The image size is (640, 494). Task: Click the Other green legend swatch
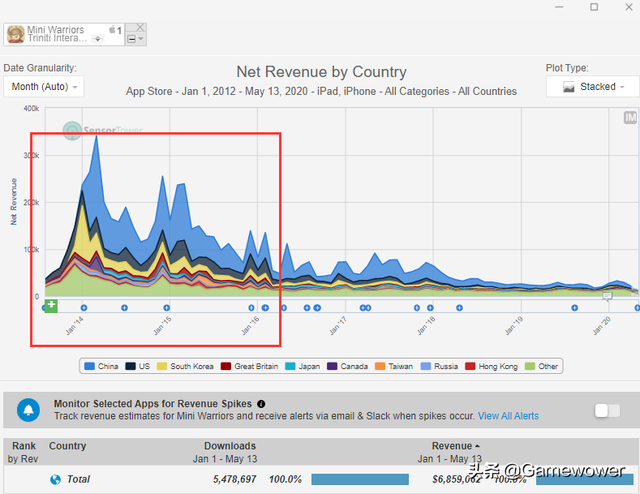pos(530,366)
